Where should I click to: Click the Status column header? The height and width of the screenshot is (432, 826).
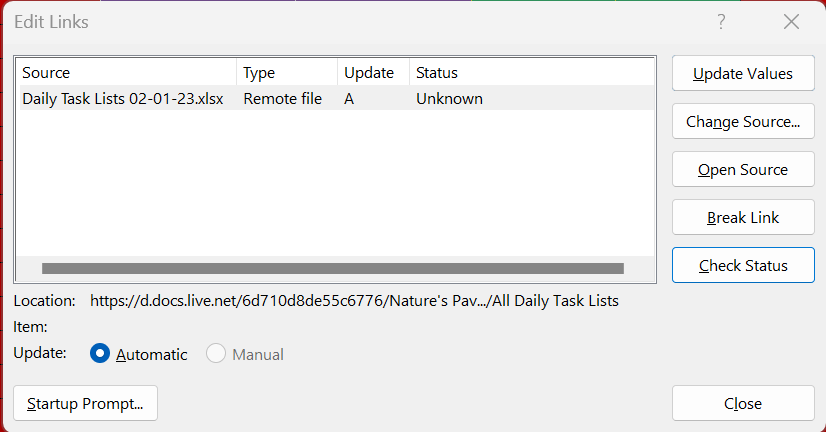click(x=532, y=73)
